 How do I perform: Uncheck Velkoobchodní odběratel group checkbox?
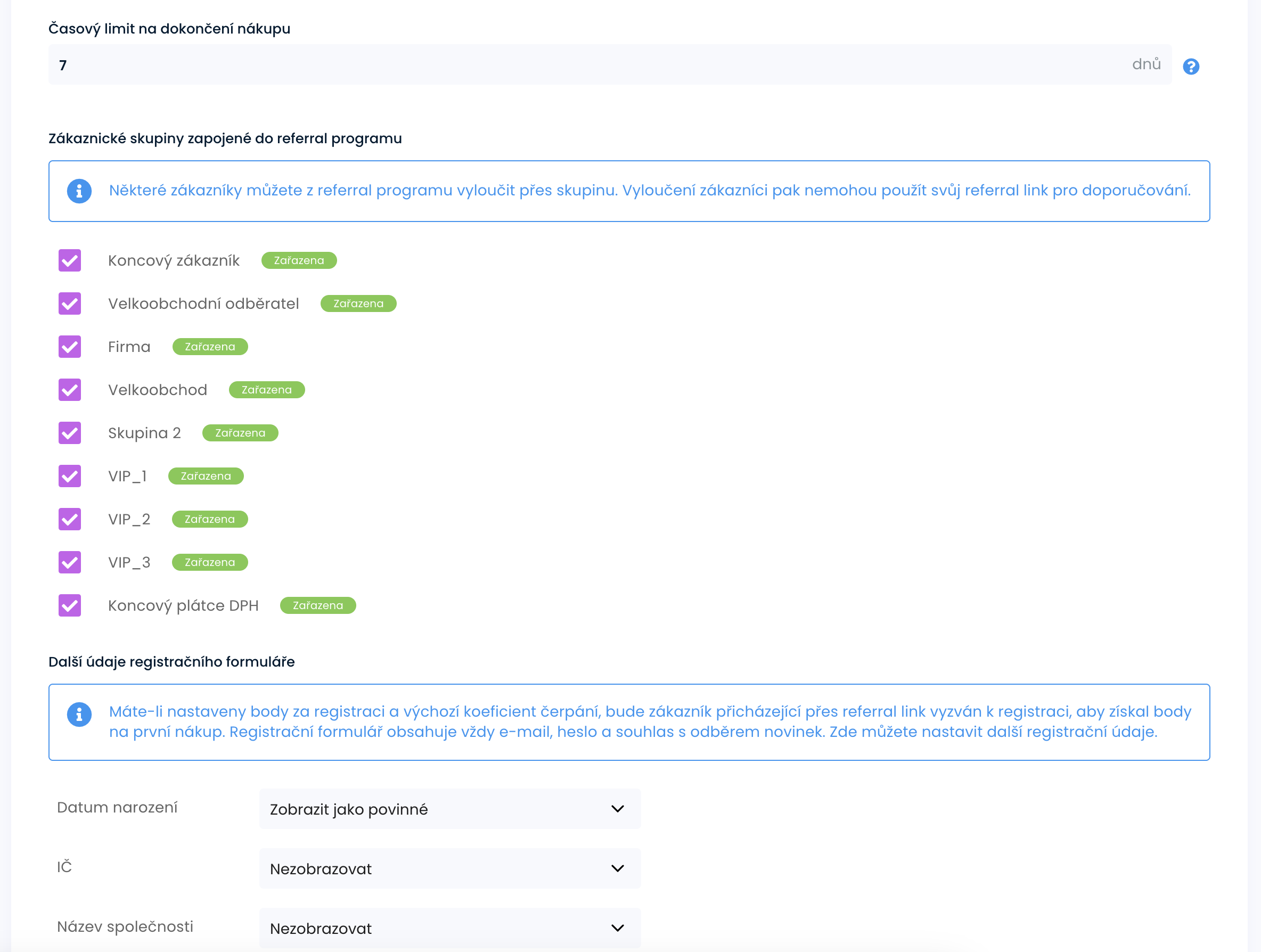[x=70, y=304]
